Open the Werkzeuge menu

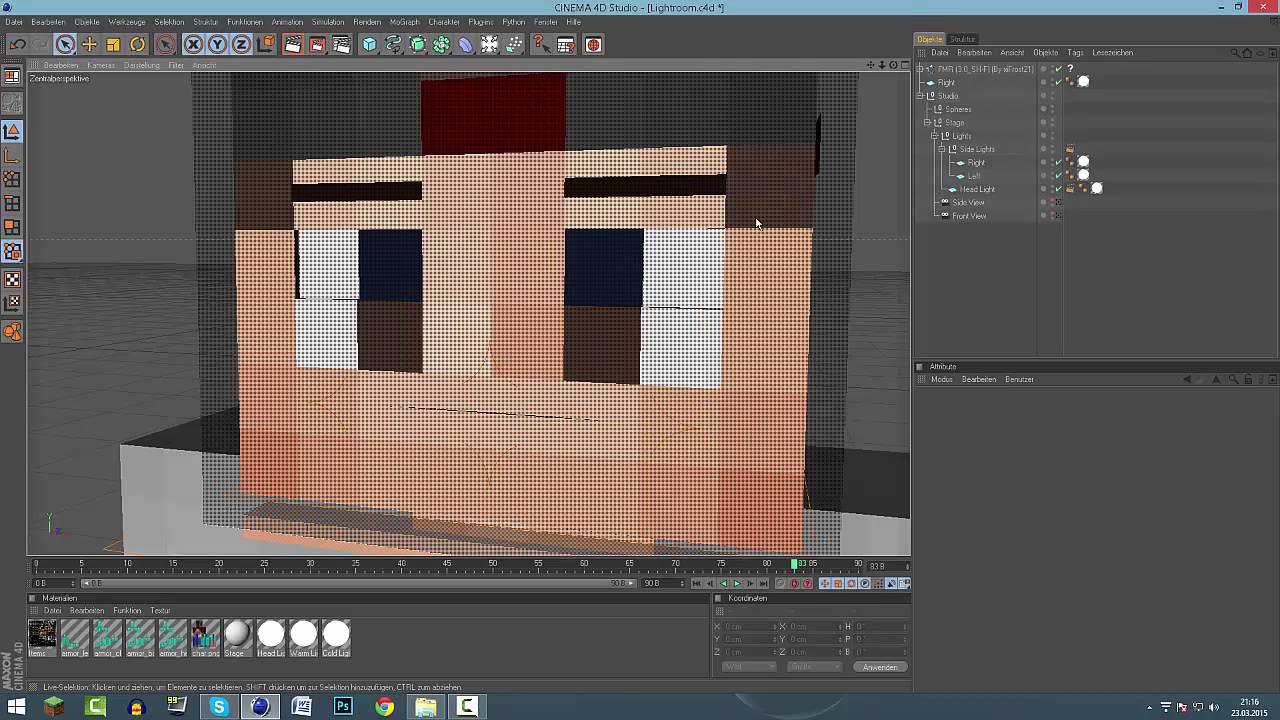click(126, 22)
